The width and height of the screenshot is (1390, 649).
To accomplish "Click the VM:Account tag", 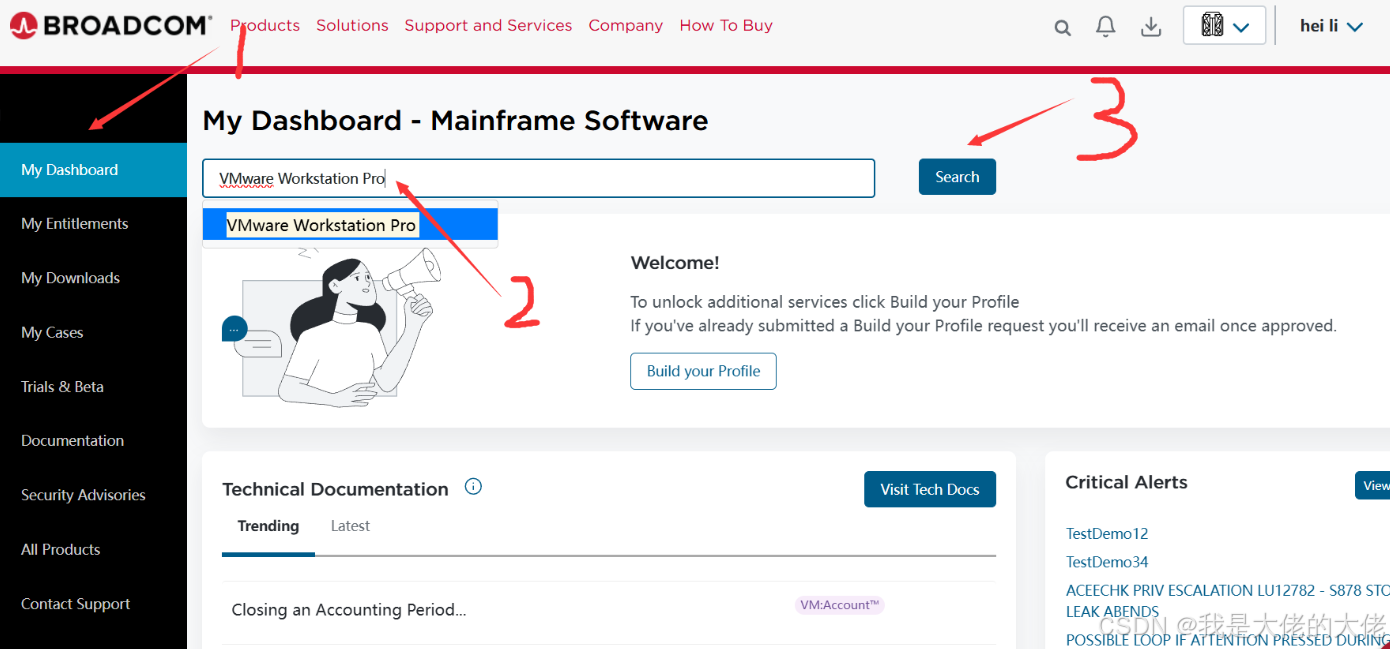I will [x=840, y=605].
